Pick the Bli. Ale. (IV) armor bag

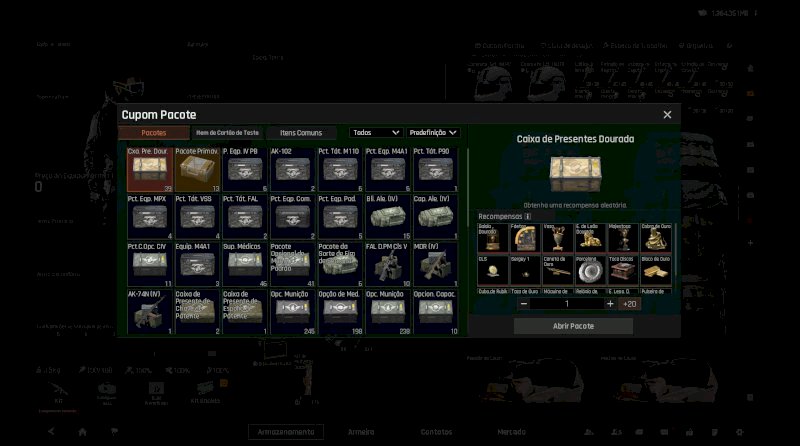[x=388, y=216]
